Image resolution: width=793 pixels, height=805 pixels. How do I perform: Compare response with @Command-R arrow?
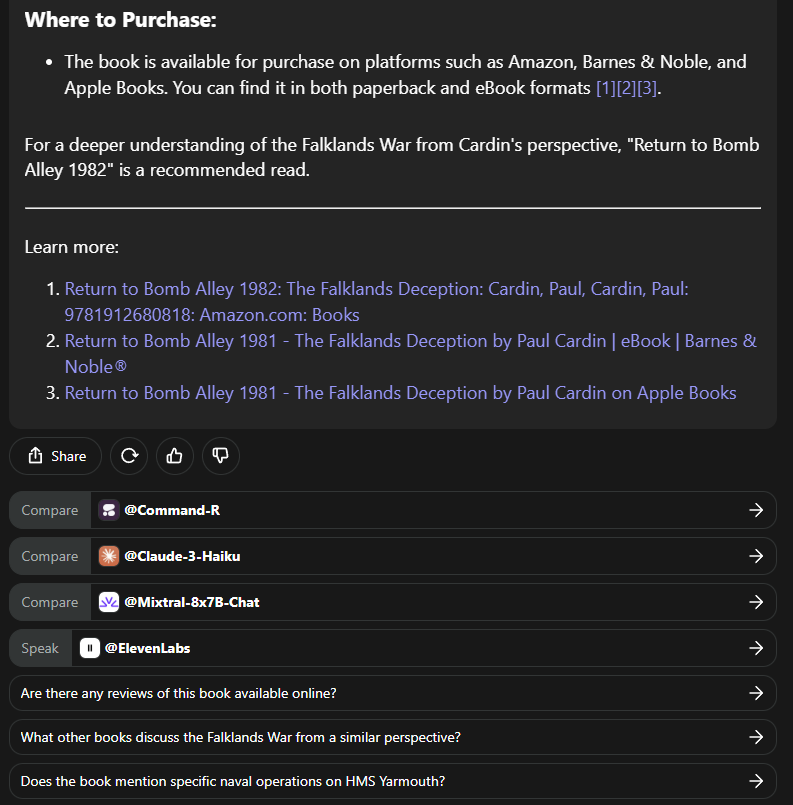pyautogui.click(x=756, y=510)
